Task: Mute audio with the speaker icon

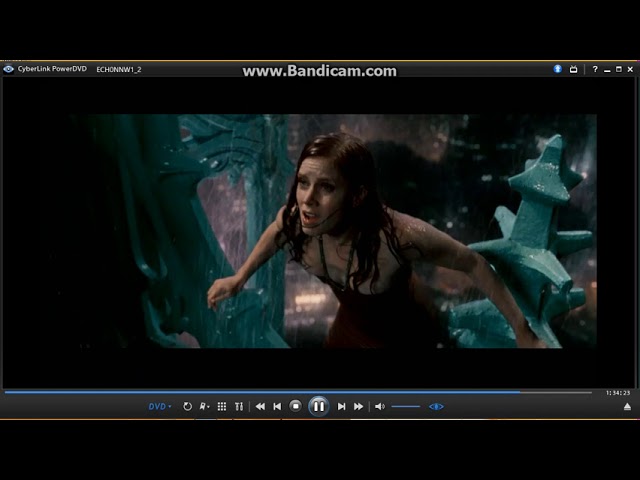Action: click(x=380, y=407)
